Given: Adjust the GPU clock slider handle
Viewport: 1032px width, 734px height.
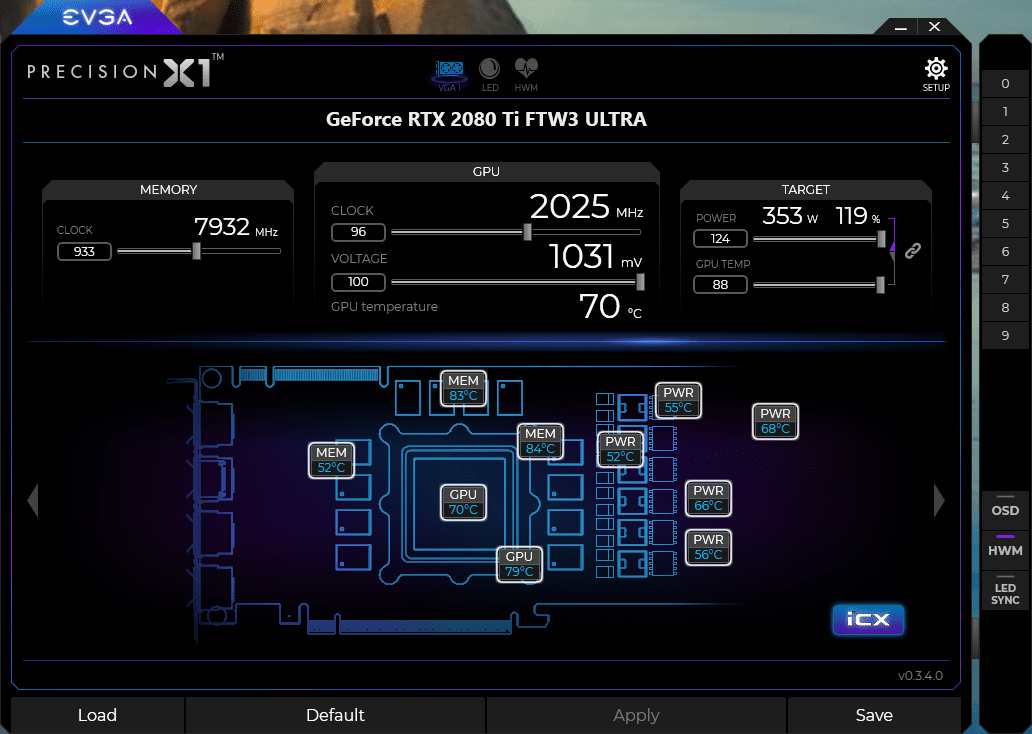Looking at the screenshot, I should (x=527, y=232).
